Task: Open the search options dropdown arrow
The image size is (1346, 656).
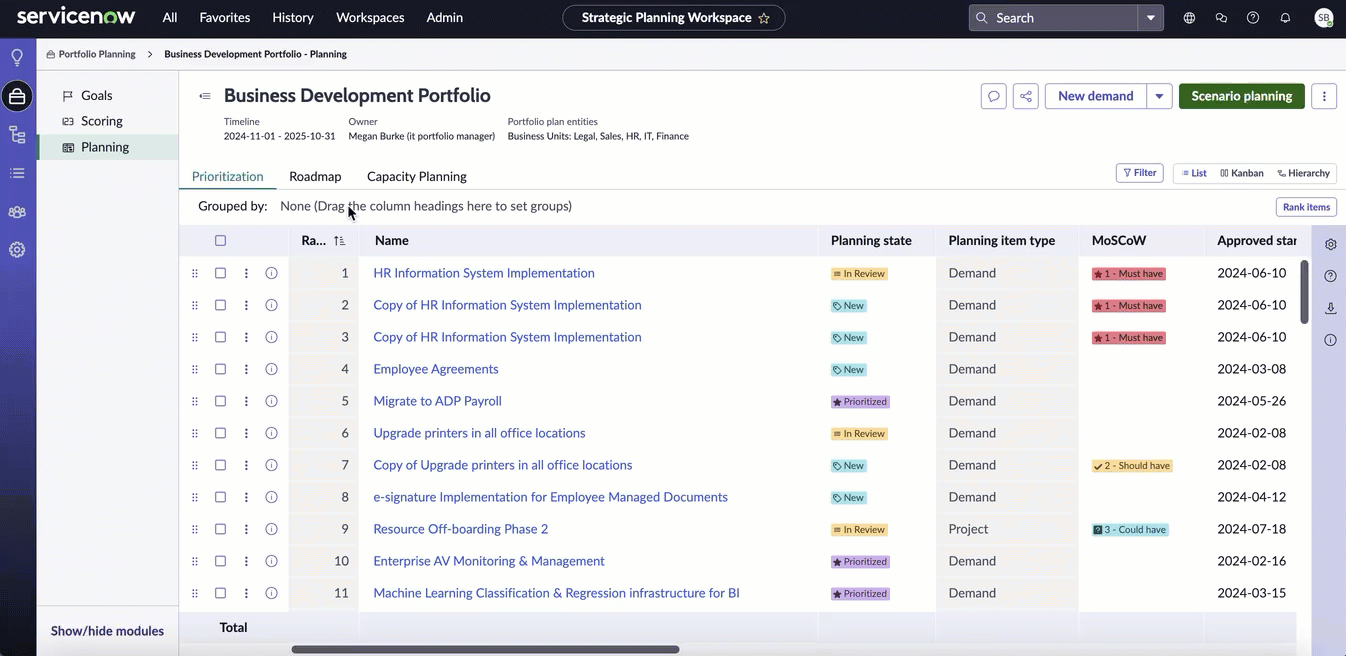Action: tap(1151, 18)
